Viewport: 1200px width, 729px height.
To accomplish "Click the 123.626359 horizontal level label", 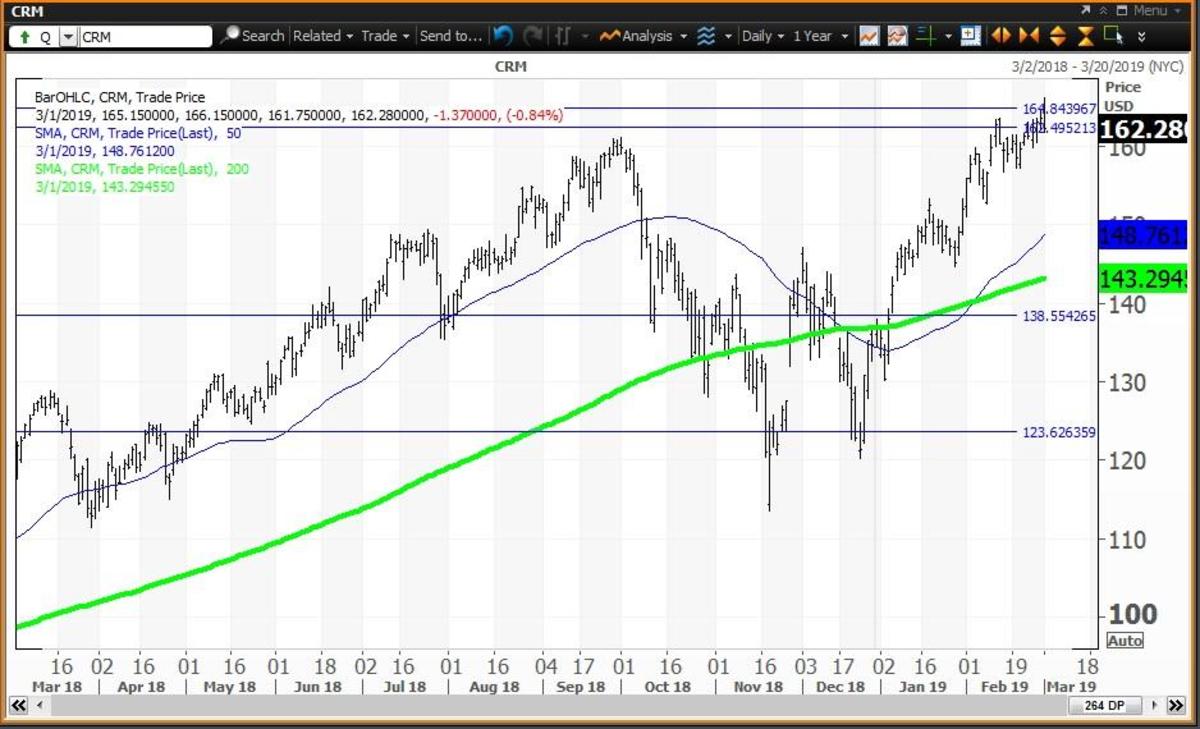I will (1059, 432).
